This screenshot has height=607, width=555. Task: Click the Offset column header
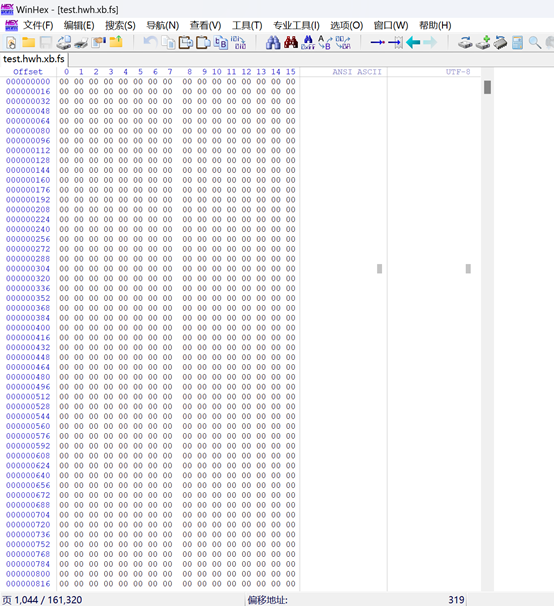click(x=28, y=72)
